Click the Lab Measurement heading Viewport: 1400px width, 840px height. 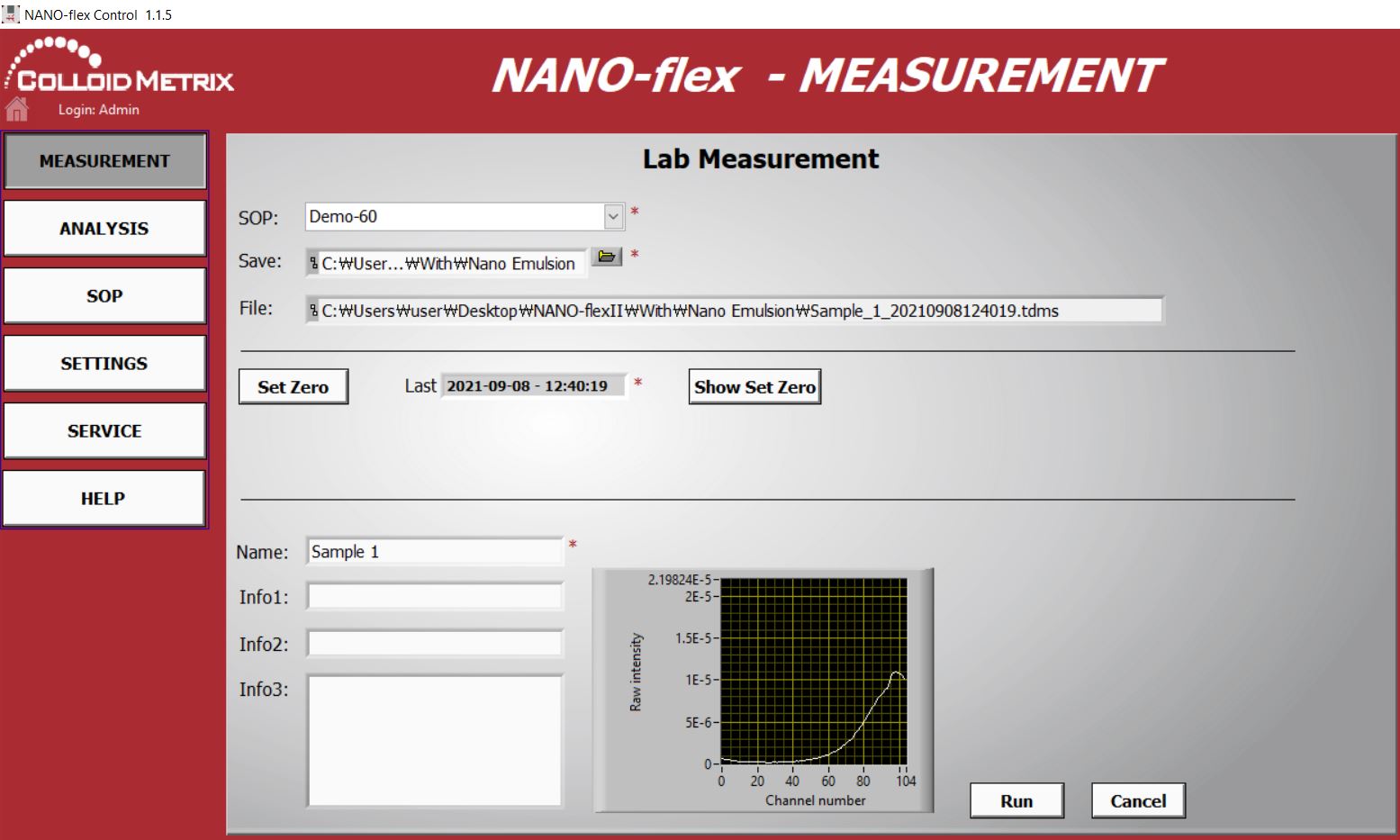pos(761,159)
